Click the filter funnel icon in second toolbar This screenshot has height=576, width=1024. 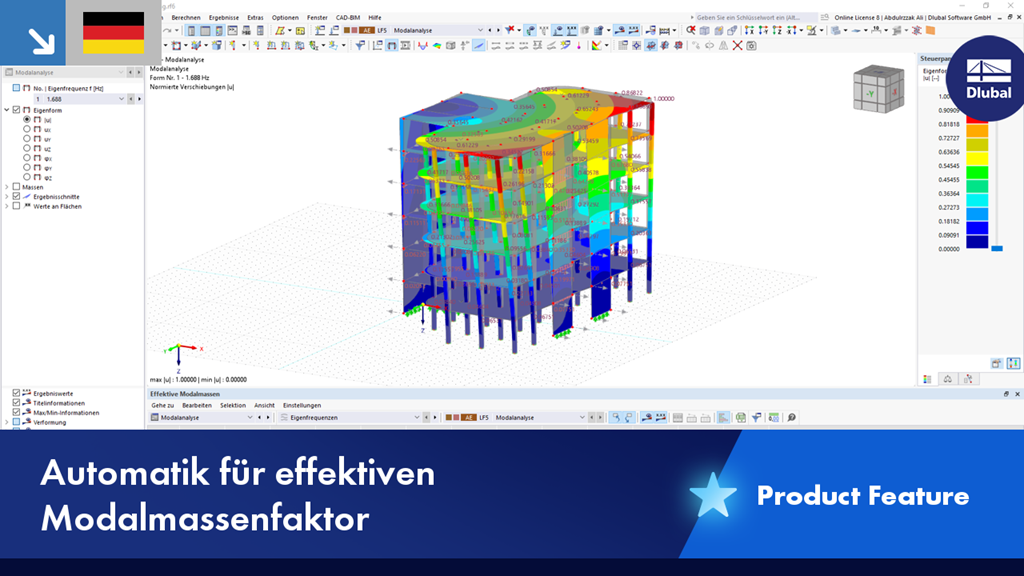tap(360, 45)
